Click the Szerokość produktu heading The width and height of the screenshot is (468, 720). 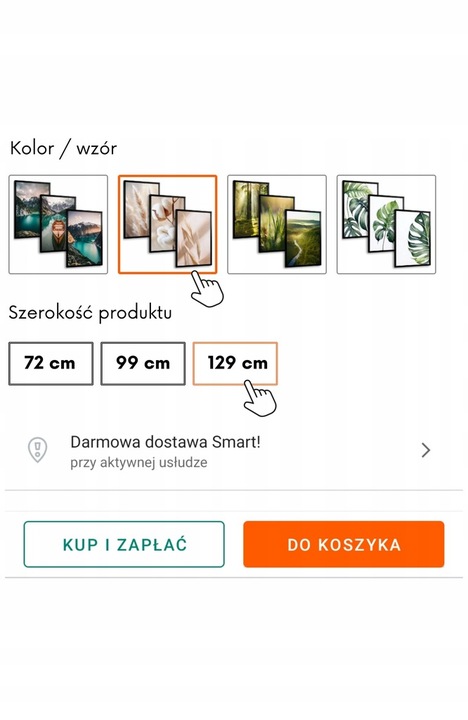(90, 313)
